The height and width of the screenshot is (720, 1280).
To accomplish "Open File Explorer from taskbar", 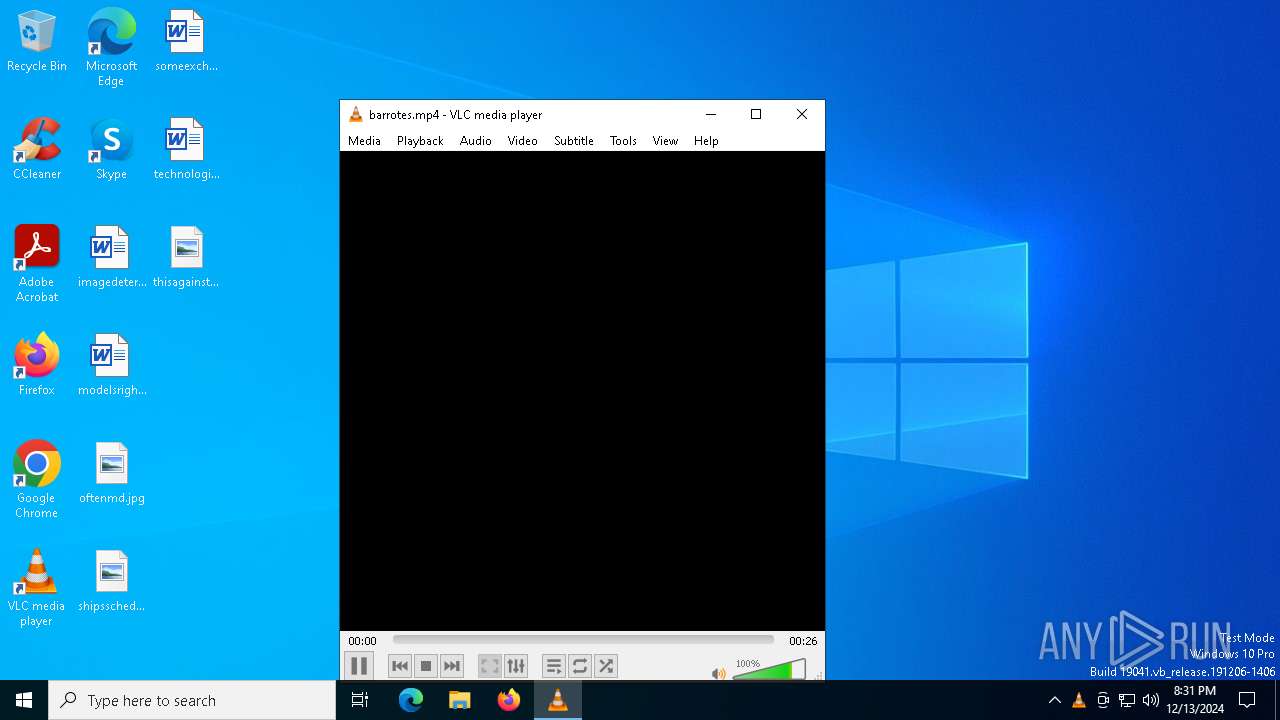I will click(460, 700).
